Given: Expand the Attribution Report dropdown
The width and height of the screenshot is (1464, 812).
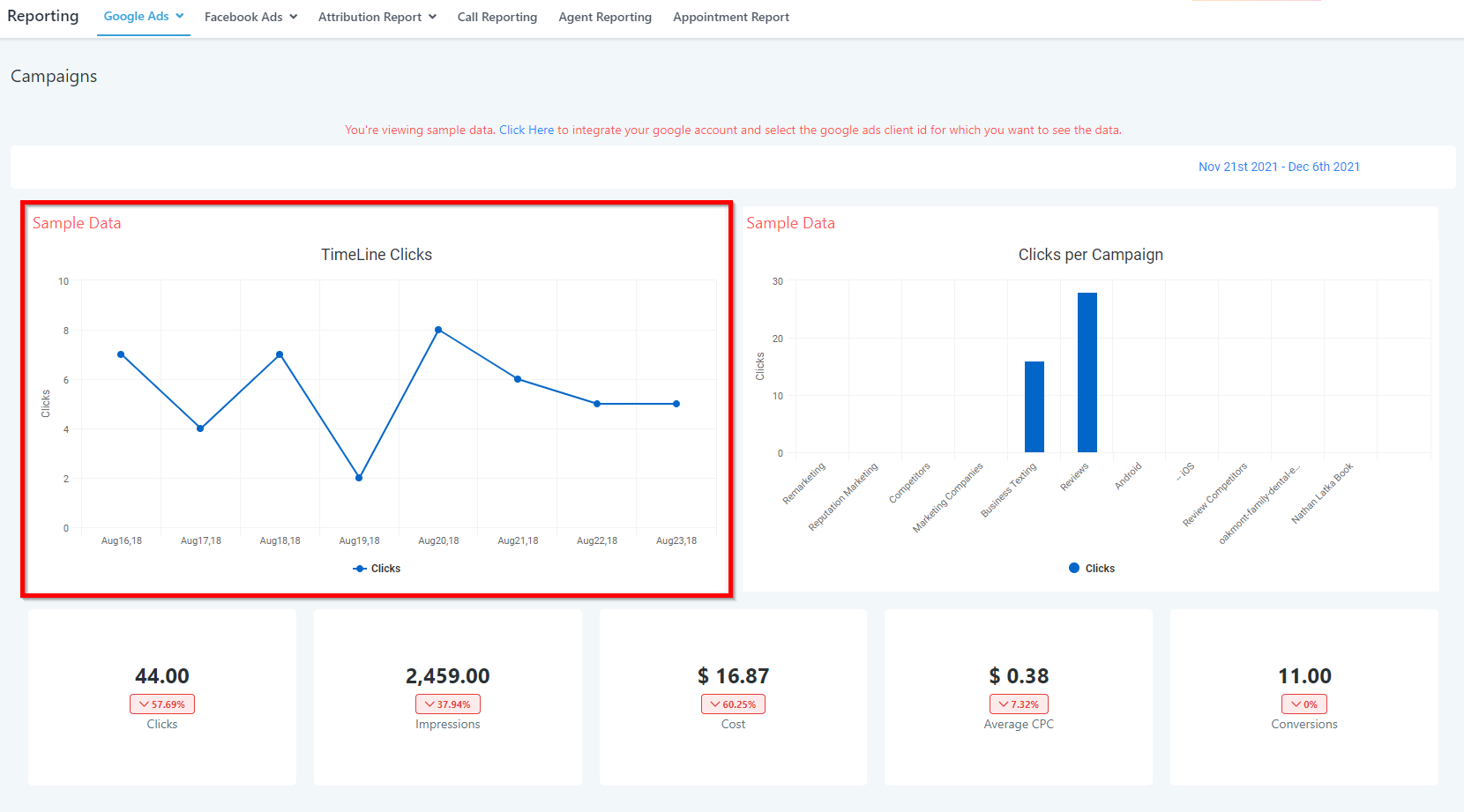Looking at the screenshot, I should 377,17.
